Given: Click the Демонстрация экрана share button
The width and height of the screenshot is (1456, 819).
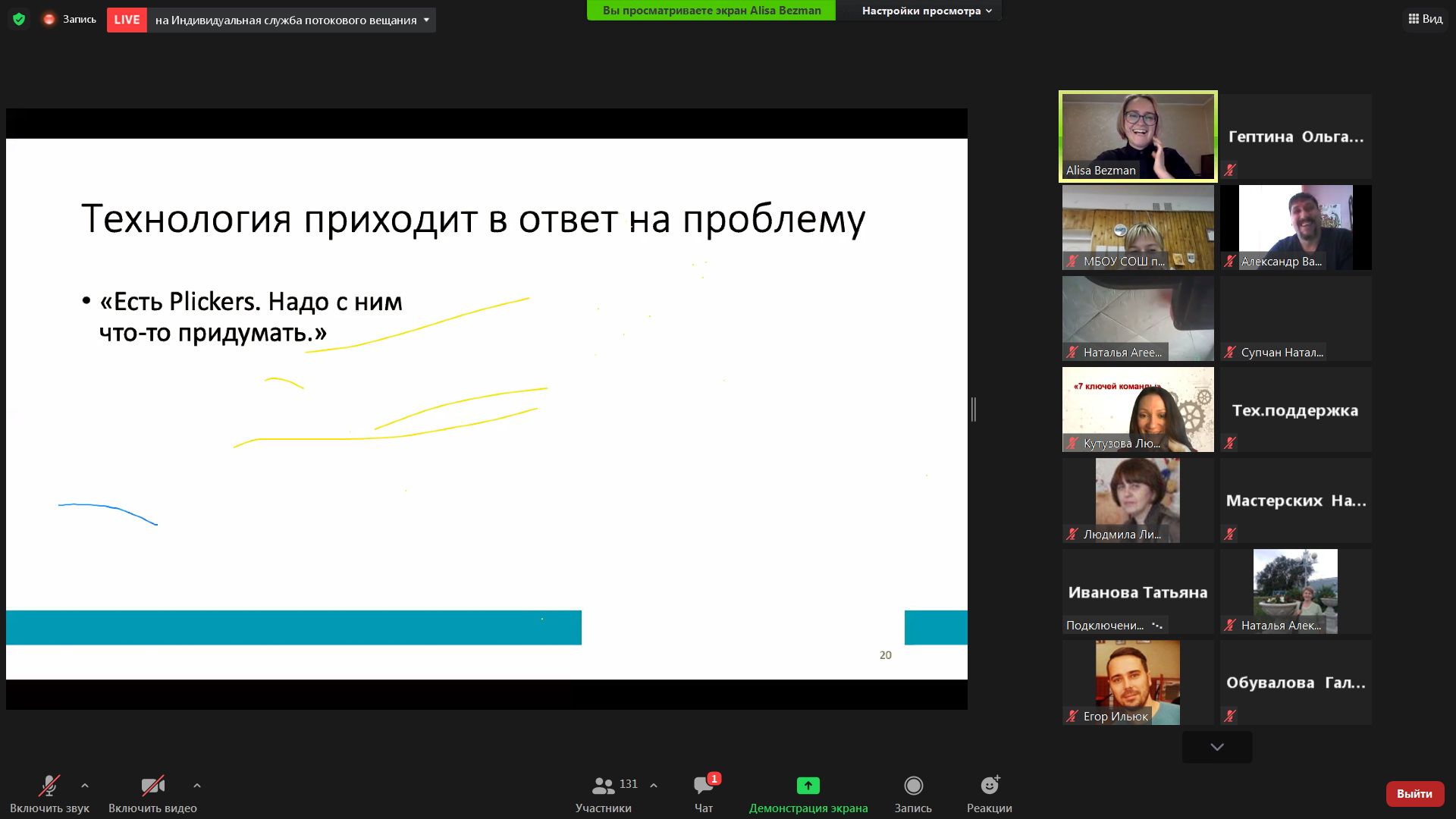Looking at the screenshot, I should click(x=808, y=794).
